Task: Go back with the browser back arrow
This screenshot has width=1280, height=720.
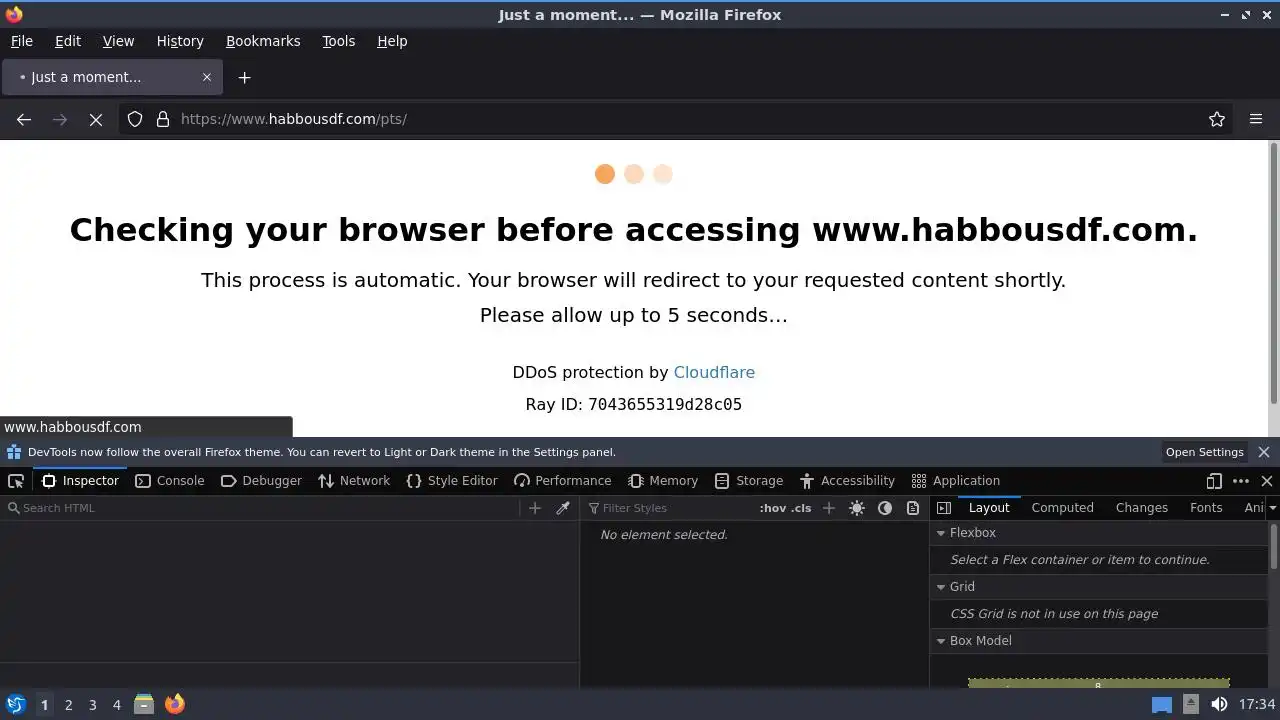Action: [24, 119]
